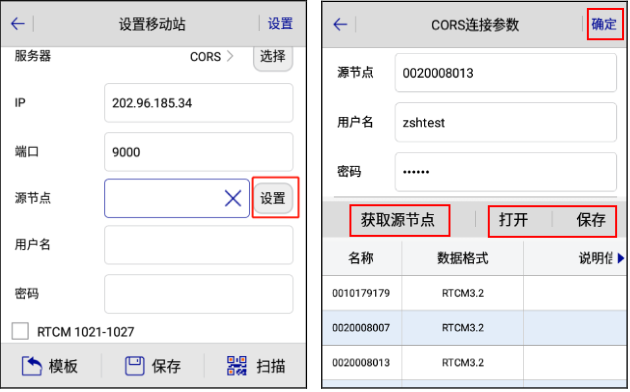Screen dimensions: 630x392
Task: Show more table columns via blue arrow
Action: tap(621, 258)
